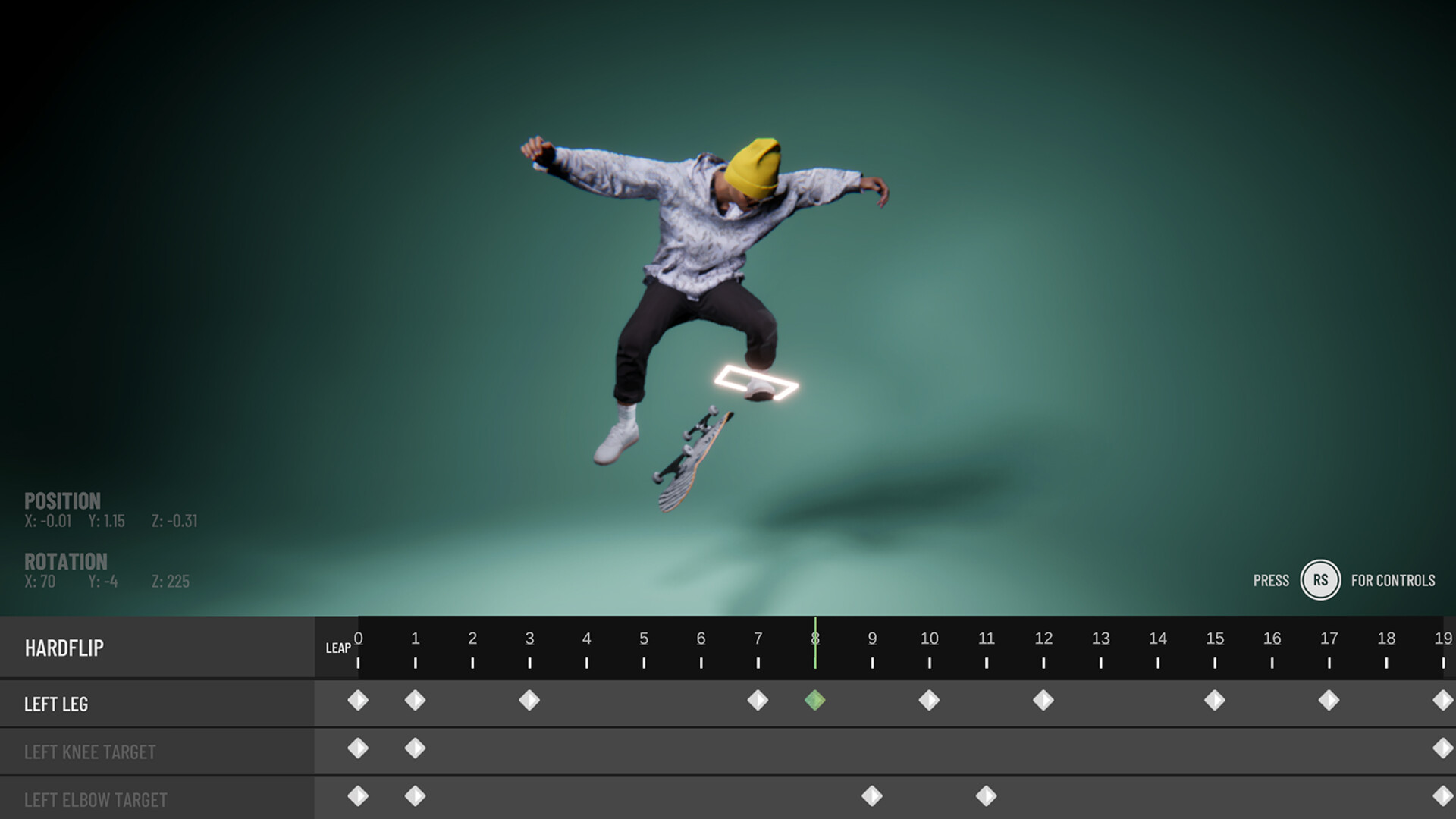The width and height of the screenshot is (1456, 819).
Task: Click the green selected keyframe at frame 8
Action: click(x=815, y=702)
